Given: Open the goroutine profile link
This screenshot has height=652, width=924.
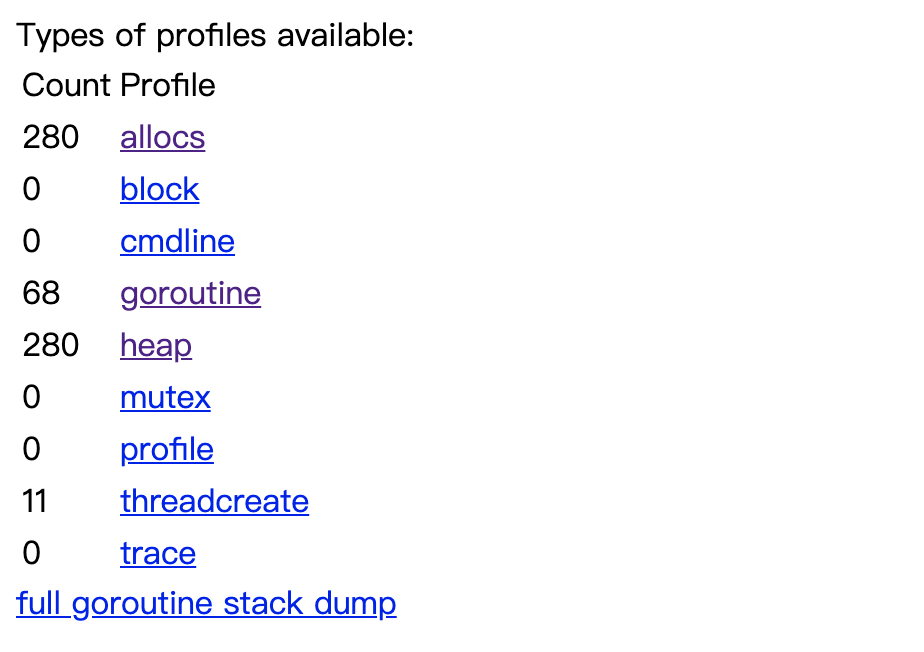Looking at the screenshot, I should pos(190,294).
